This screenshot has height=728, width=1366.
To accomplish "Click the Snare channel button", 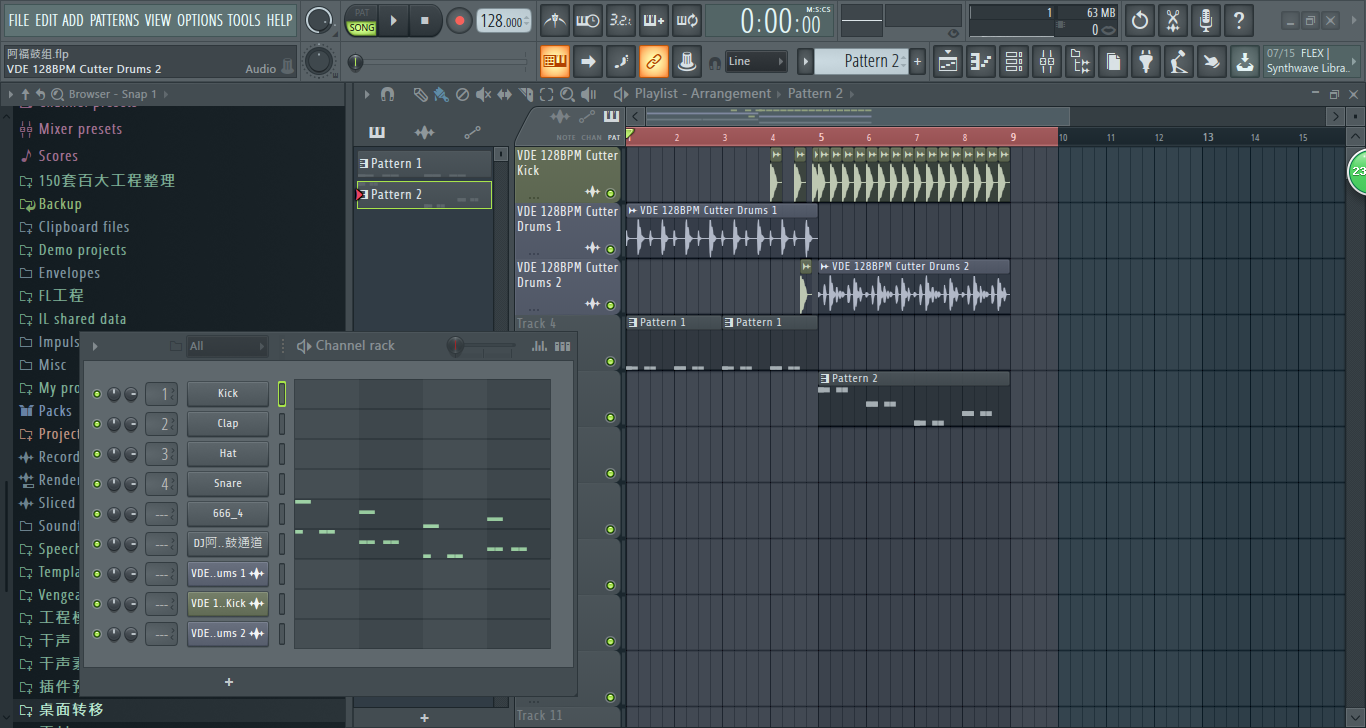I will [228, 484].
